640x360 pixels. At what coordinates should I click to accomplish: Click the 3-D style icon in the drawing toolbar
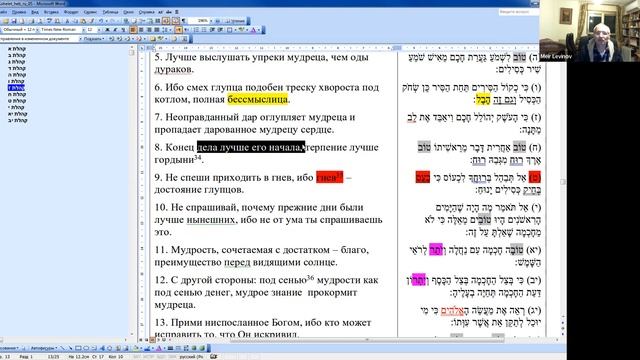click(202, 348)
